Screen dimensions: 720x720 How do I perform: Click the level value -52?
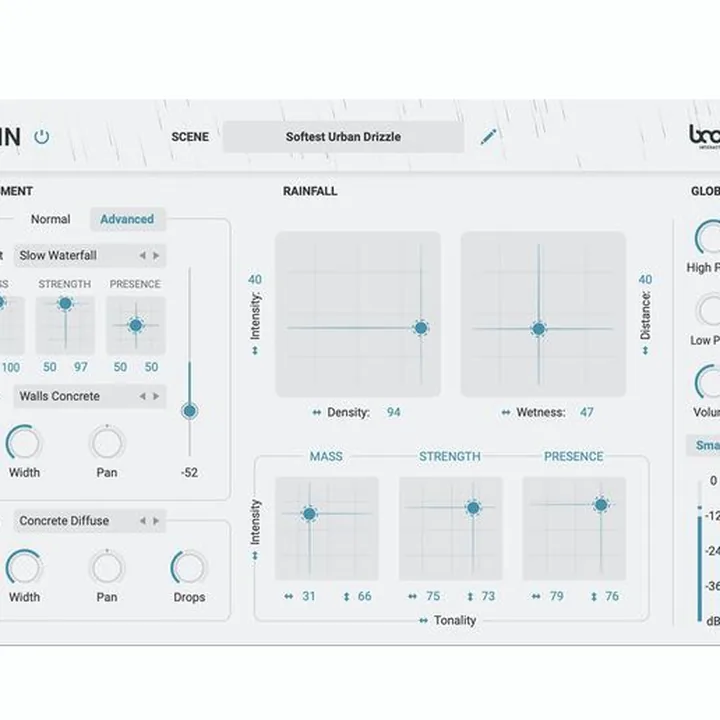coord(189,472)
